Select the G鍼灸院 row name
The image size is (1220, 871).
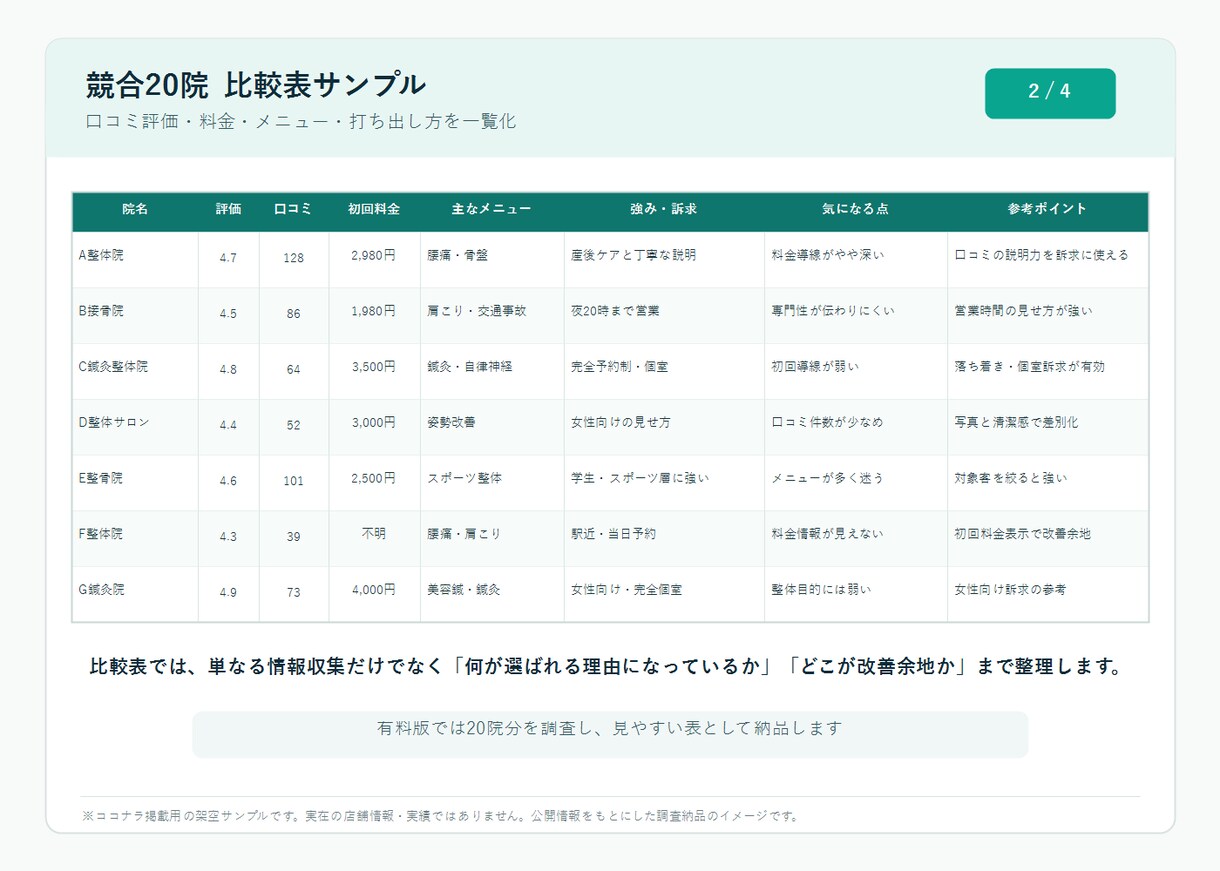(101, 590)
